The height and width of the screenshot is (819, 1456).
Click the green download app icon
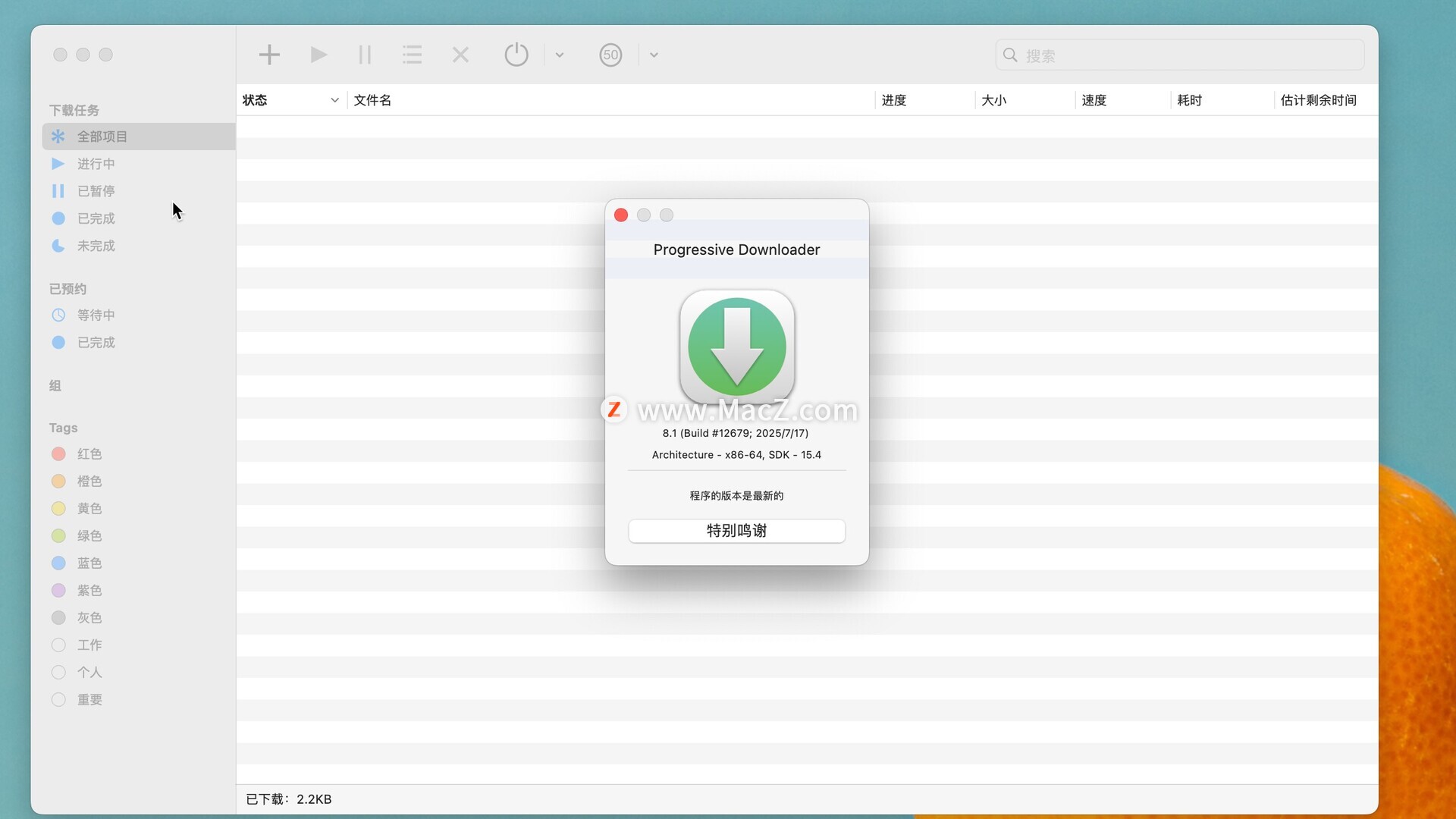(737, 347)
